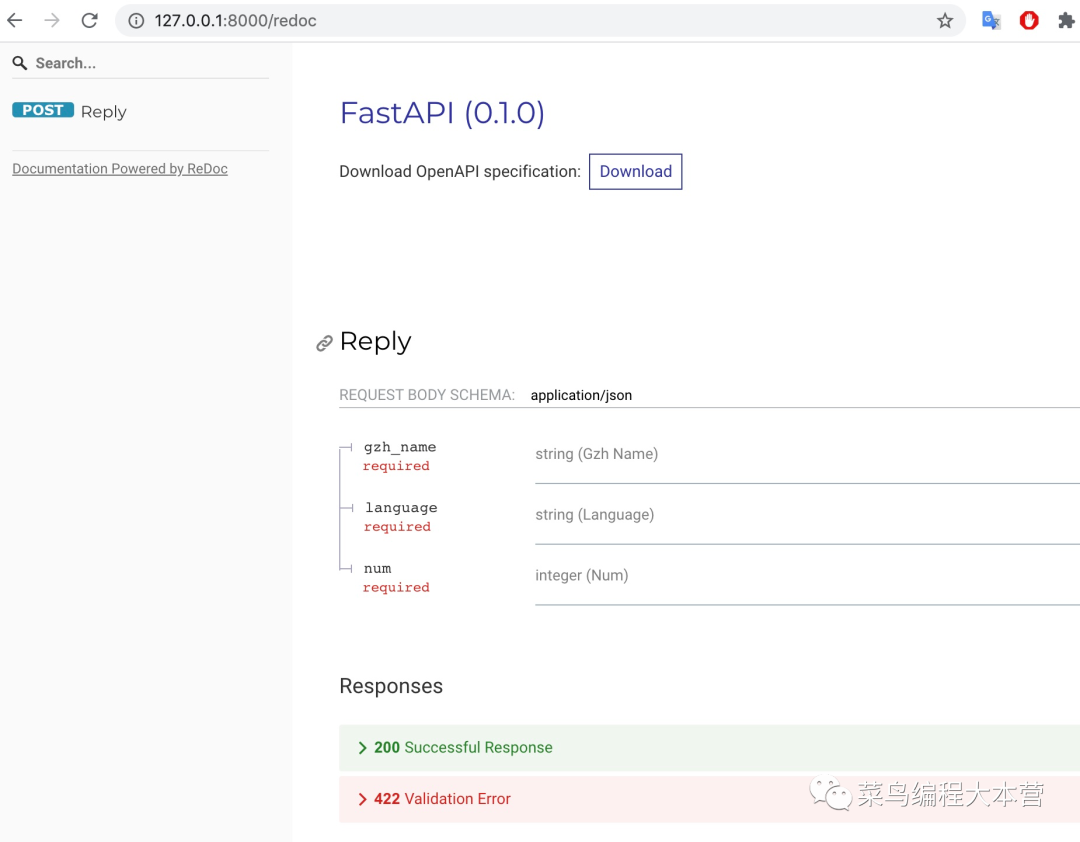The image size is (1080, 842).
Task: Click the address bar URL 127.0.0.1:8000/redoc
Action: [x=236, y=21]
